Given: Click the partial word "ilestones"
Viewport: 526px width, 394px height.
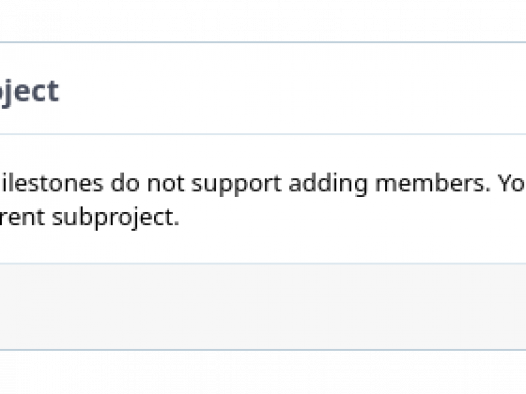Looking at the screenshot, I should (x=52, y=183).
